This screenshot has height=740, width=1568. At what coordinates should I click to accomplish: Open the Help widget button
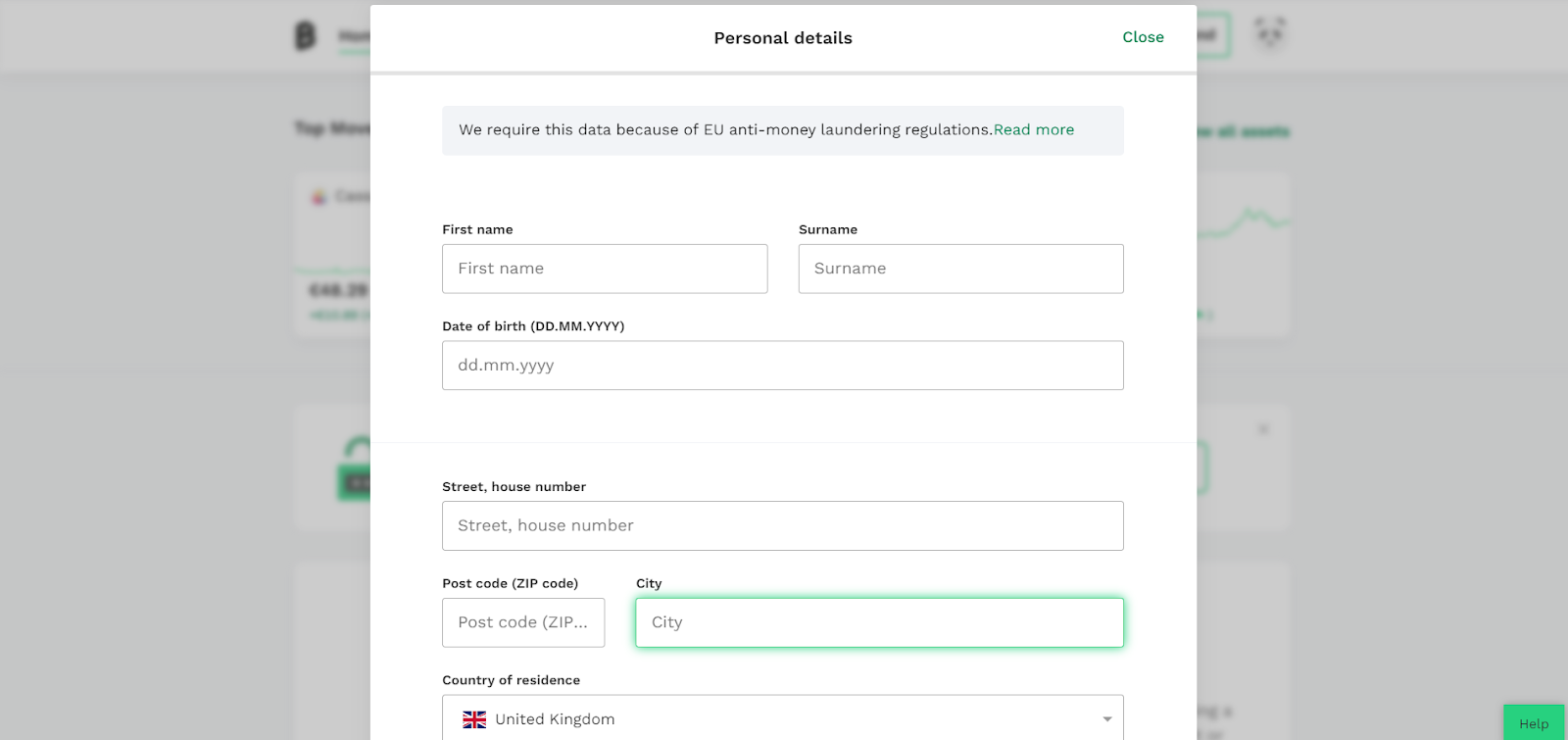pos(1534,723)
